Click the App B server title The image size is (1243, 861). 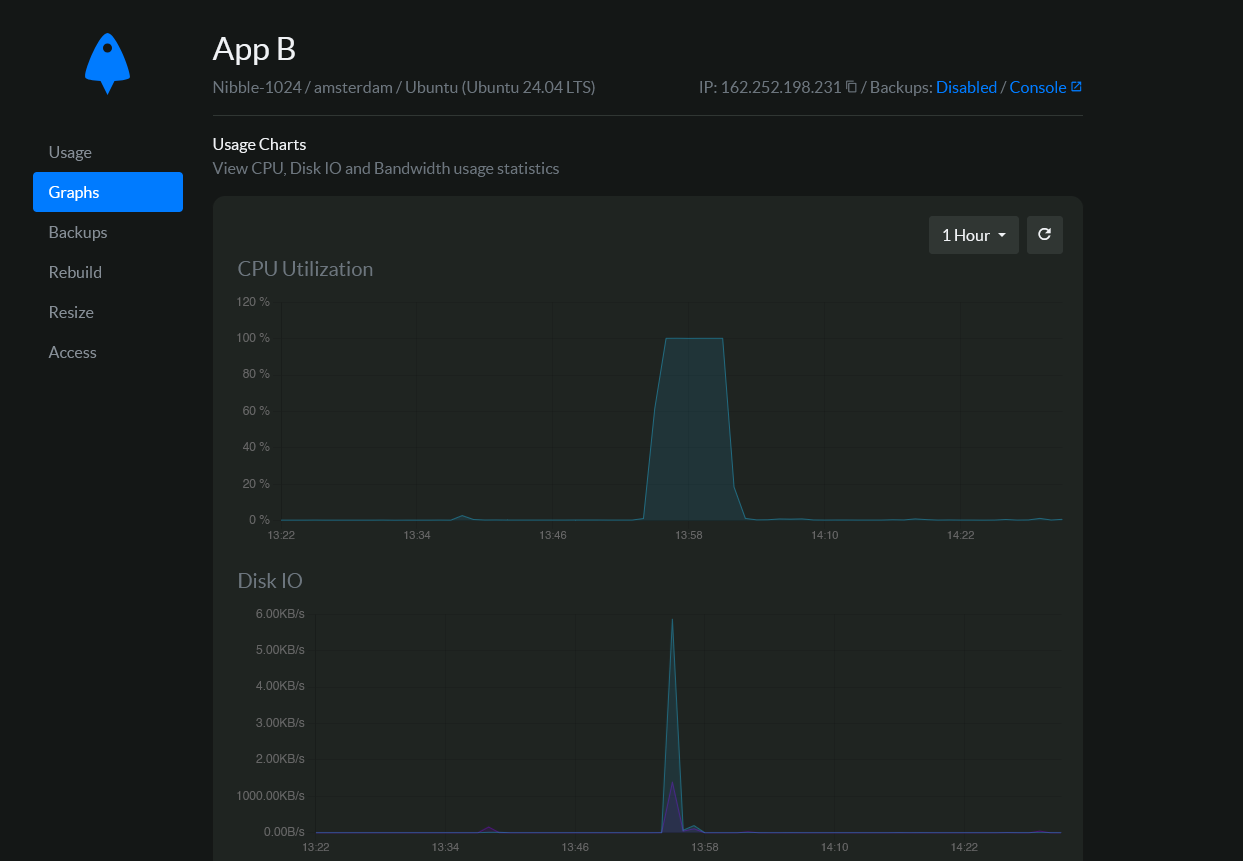[x=254, y=48]
